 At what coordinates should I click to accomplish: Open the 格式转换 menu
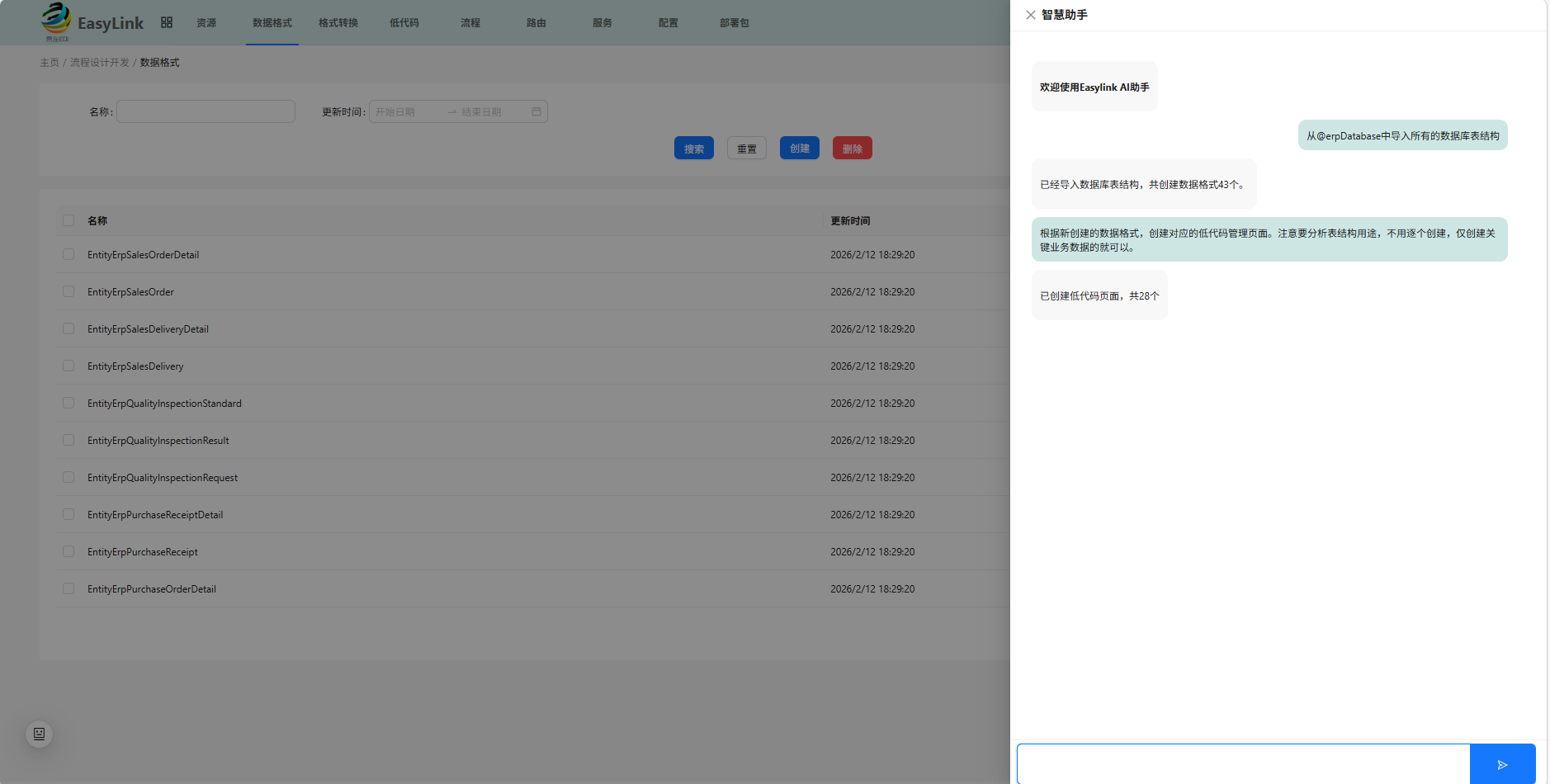pos(338,23)
